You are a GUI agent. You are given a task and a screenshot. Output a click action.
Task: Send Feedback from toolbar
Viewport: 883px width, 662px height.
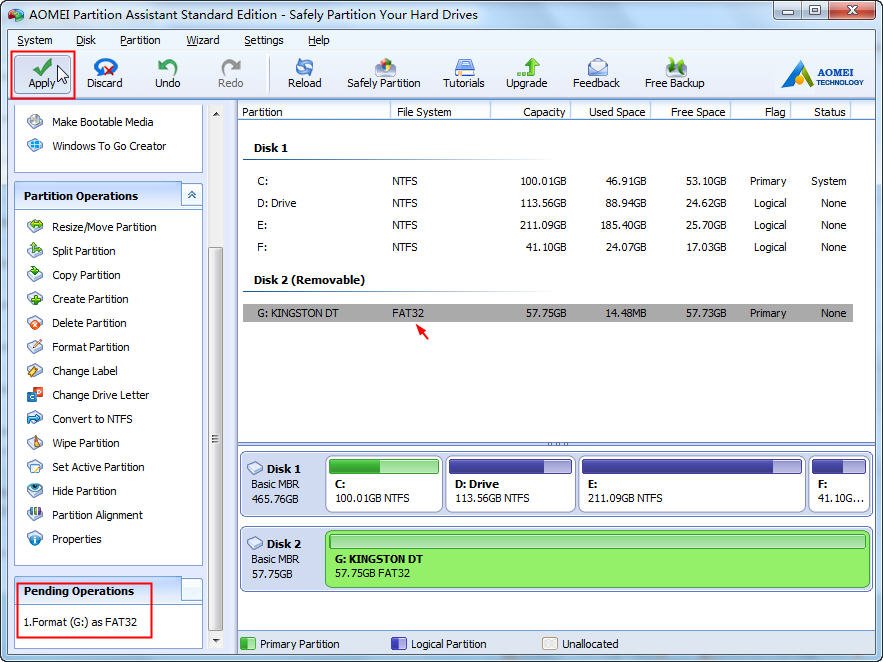tap(596, 74)
